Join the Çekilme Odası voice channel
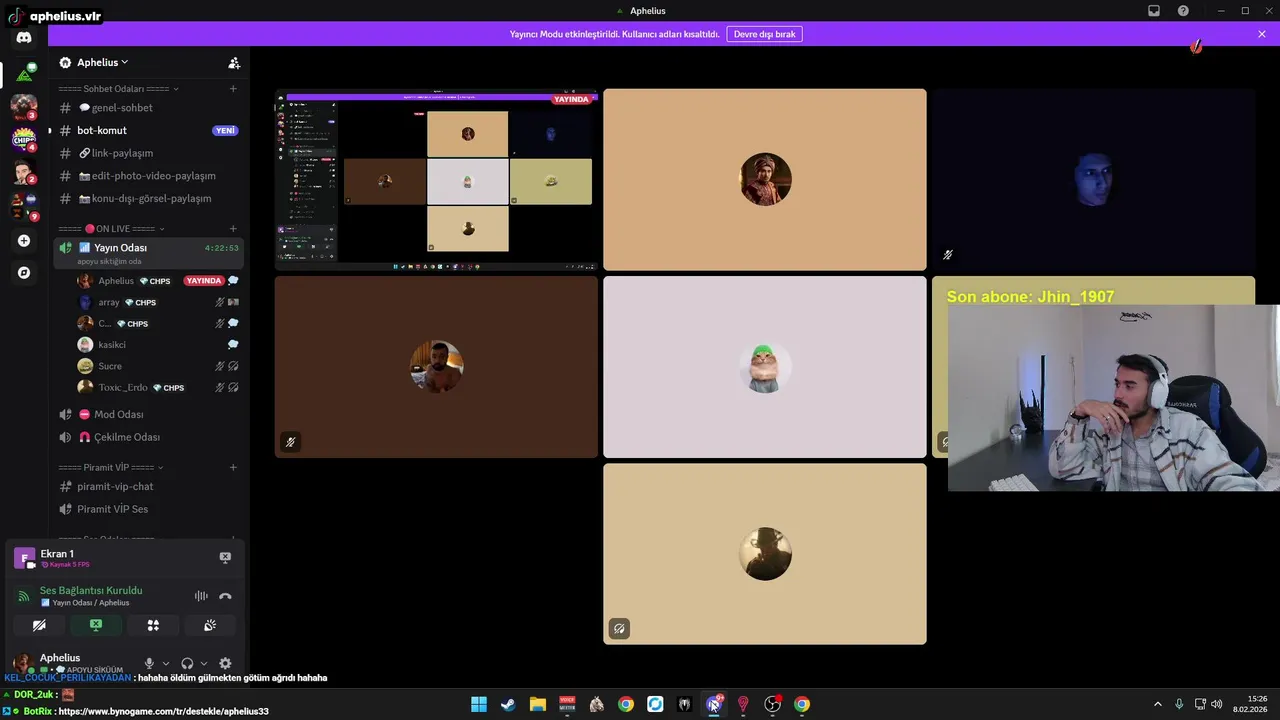The width and height of the screenshot is (1280, 720). coord(148,437)
